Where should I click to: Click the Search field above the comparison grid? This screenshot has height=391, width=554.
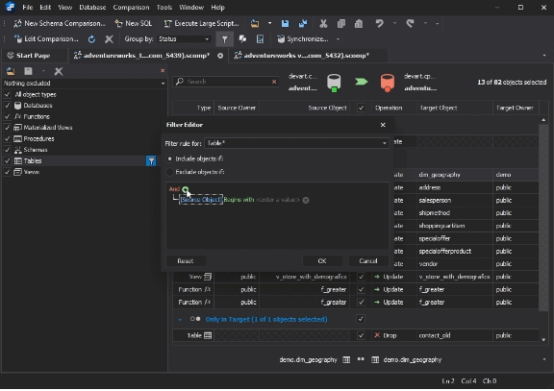tap(226, 82)
